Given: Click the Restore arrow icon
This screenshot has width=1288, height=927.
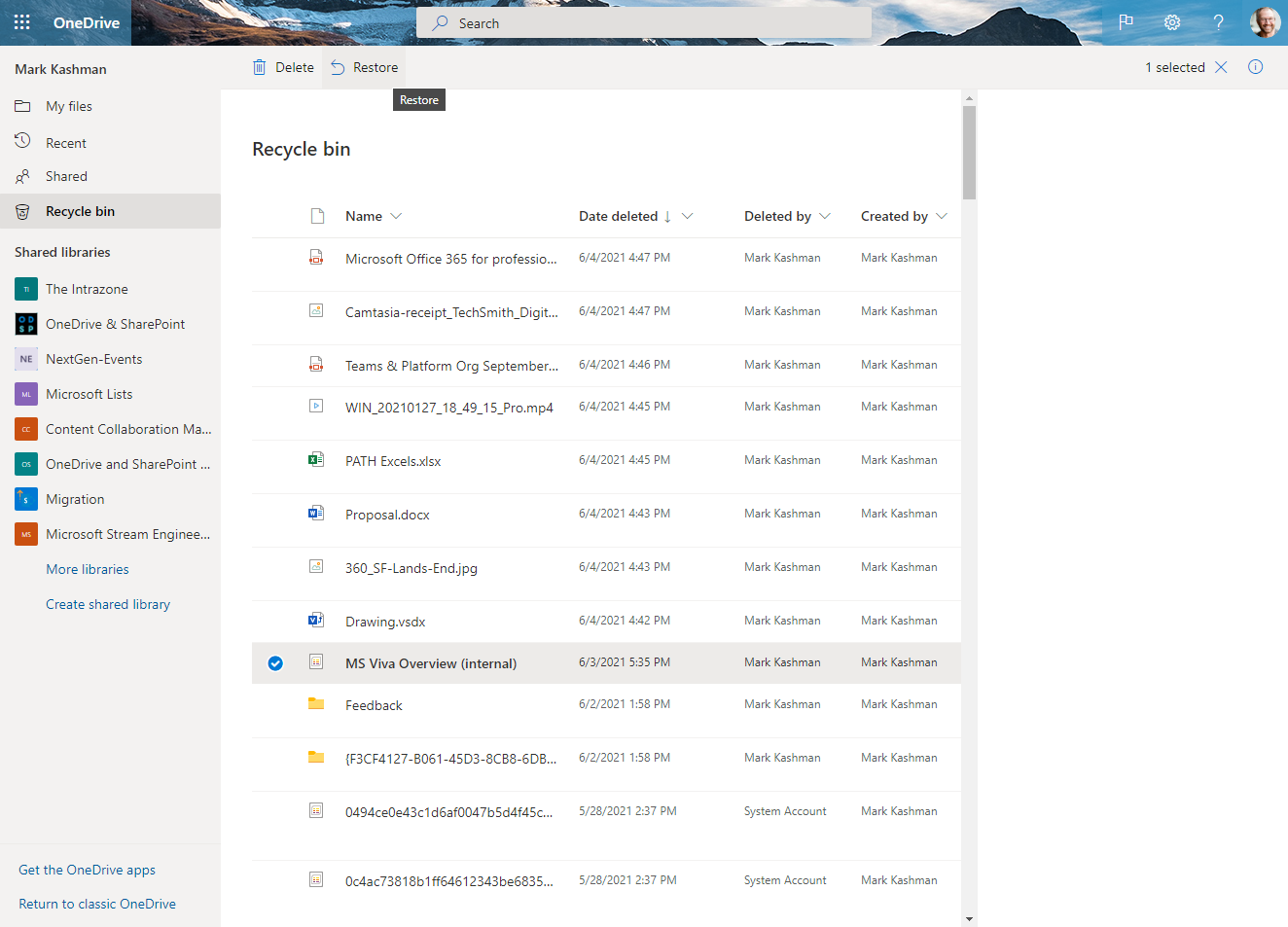Looking at the screenshot, I should [x=338, y=67].
